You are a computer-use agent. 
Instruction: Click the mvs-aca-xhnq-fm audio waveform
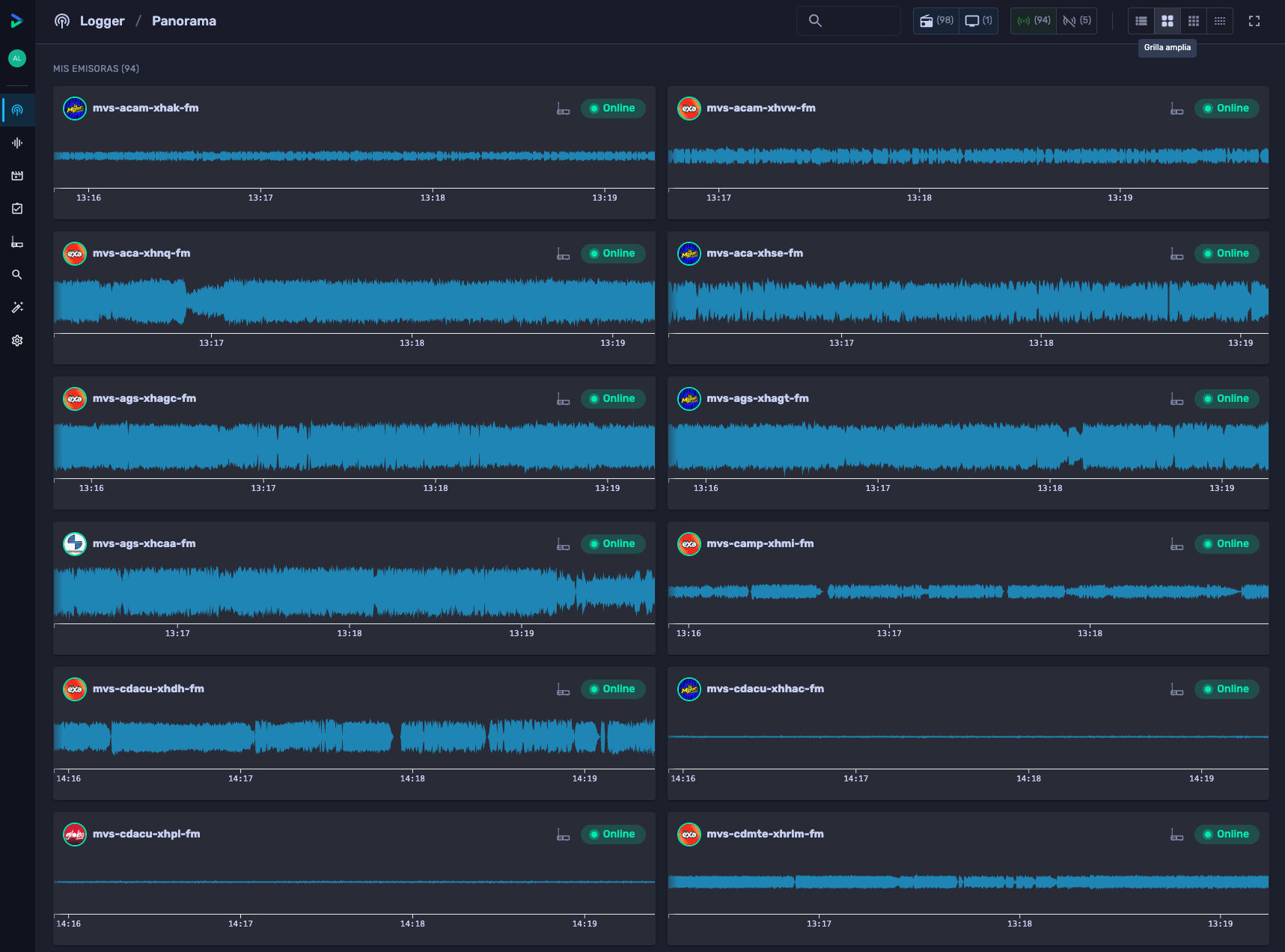pyautogui.click(x=354, y=302)
